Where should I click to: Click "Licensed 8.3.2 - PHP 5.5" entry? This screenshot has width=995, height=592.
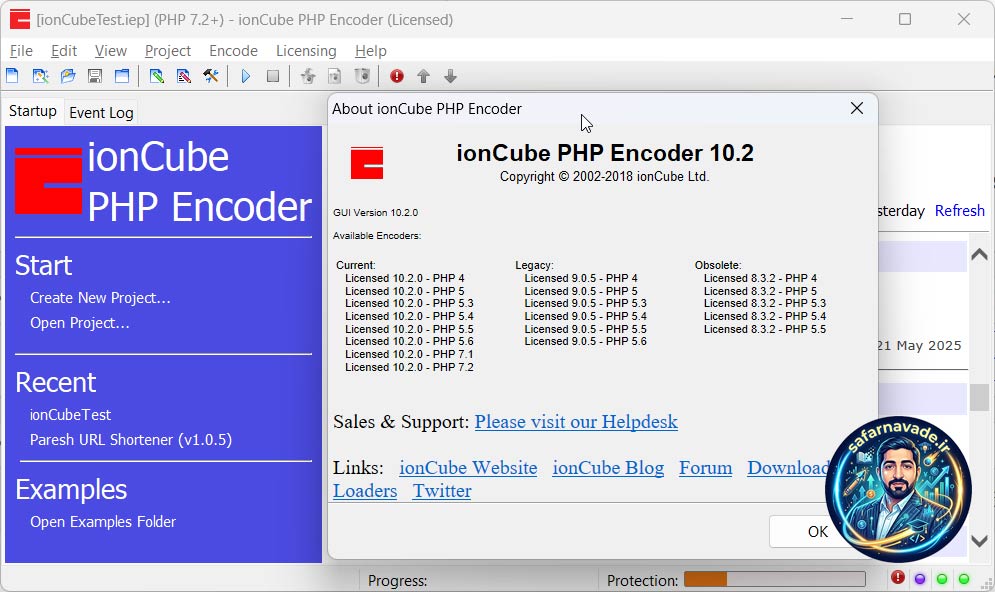click(x=765, y=329)
